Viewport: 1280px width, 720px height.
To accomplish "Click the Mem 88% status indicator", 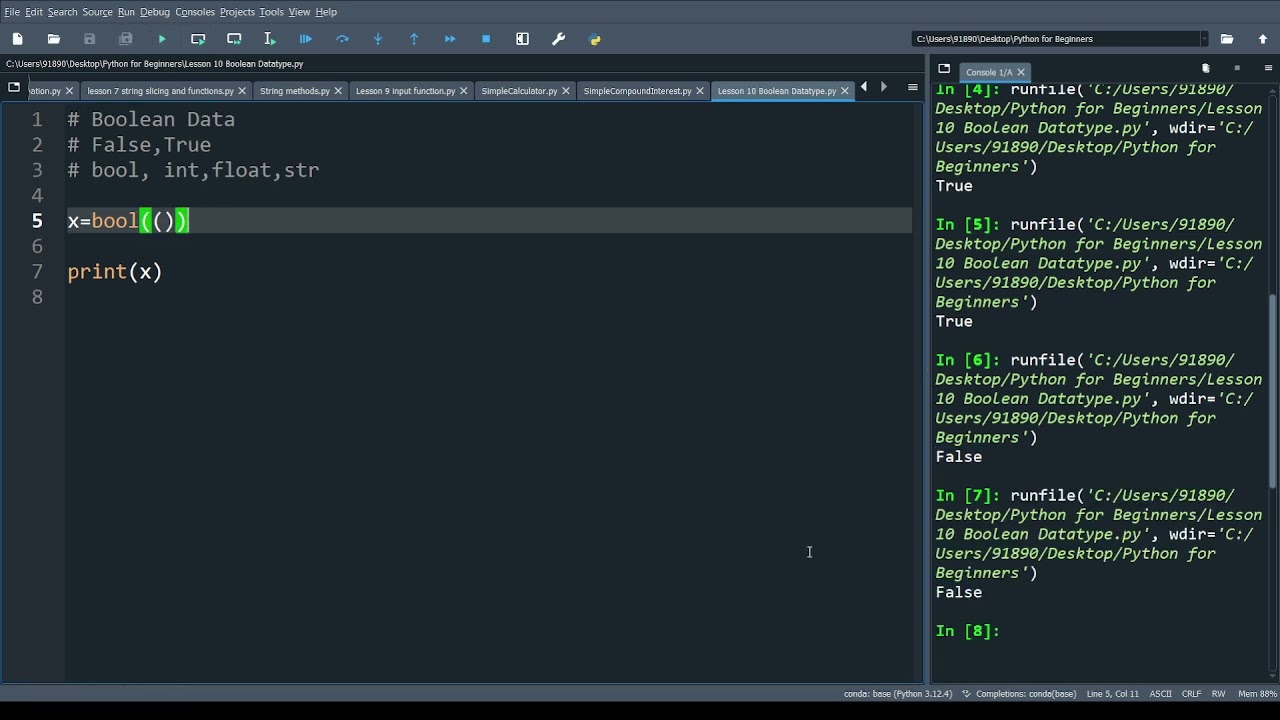I will [1257, 694].
